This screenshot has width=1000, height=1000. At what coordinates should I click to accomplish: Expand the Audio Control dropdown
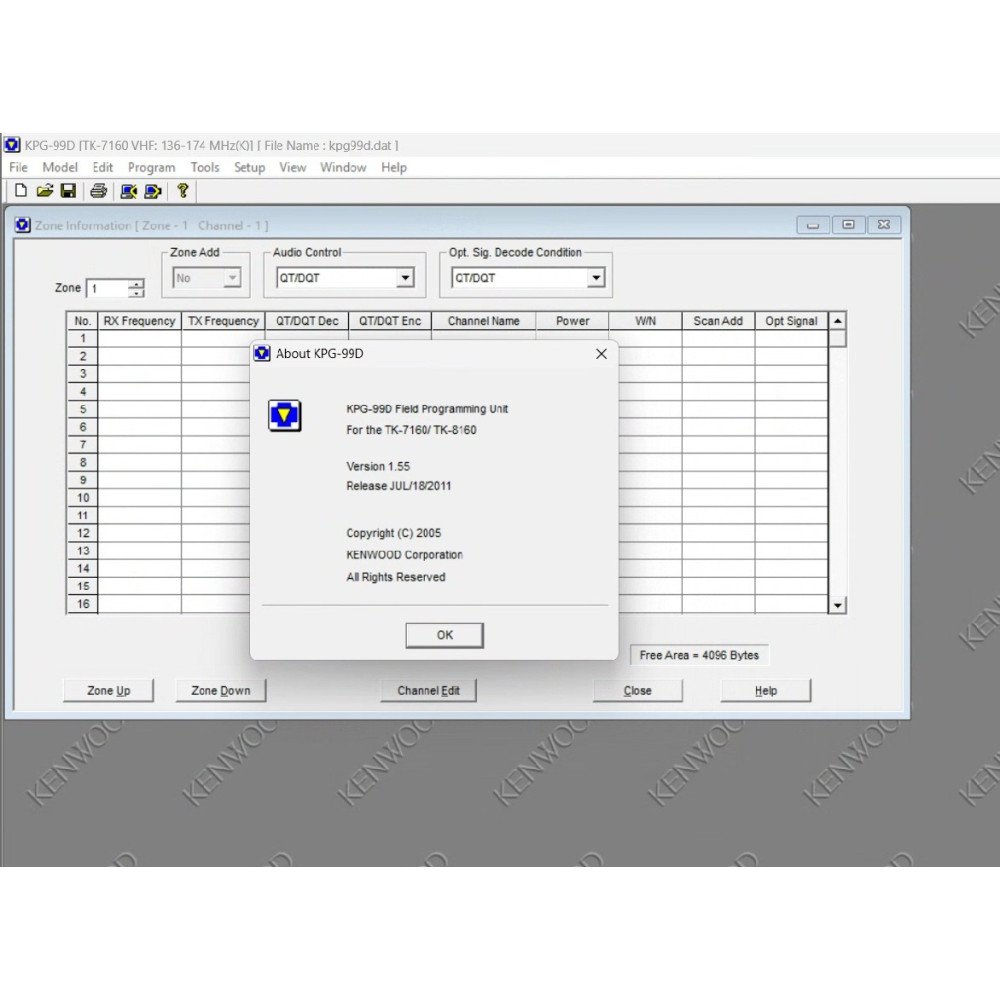[405, 279]
